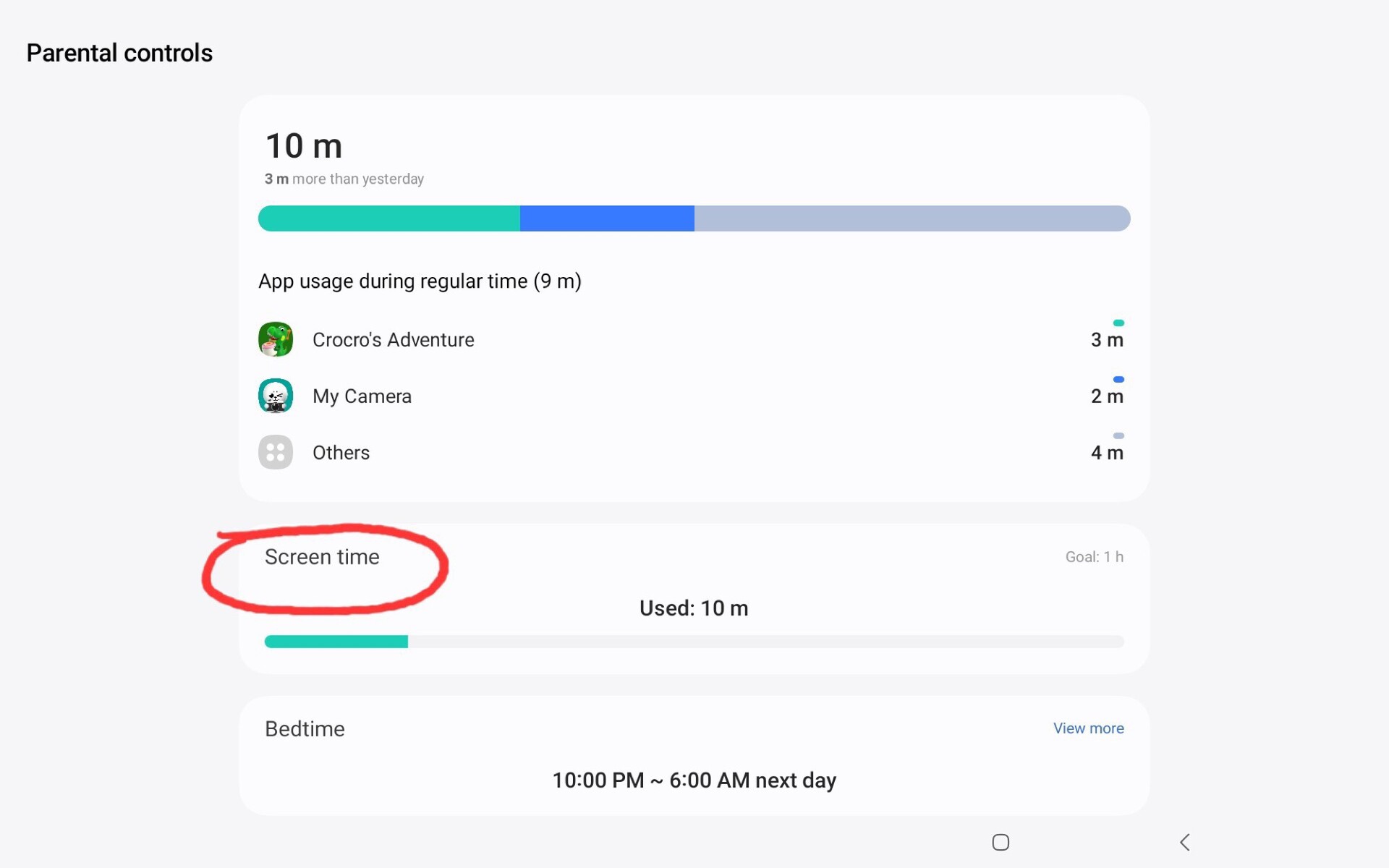The width and height of the screenshot is (1389, 868).
Task: Click the teal dot above 3 m
Action: point(1118,323)
